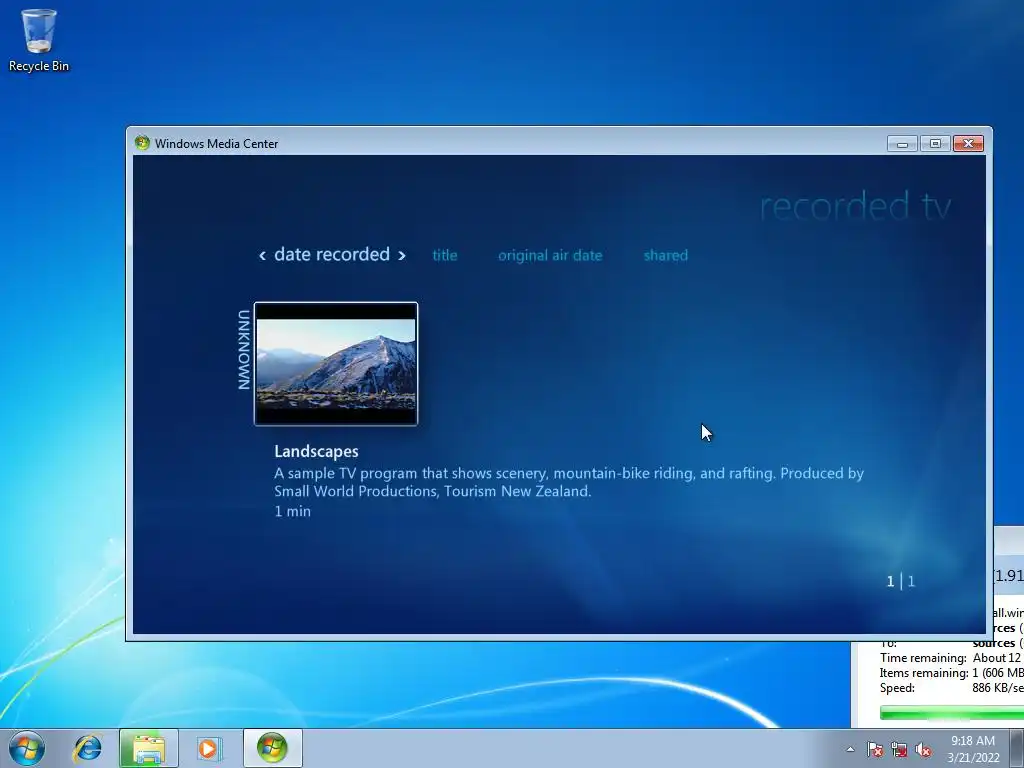Click network status tray icon
The height and width of the screenshot is (768, 1024).
(899, 749)
